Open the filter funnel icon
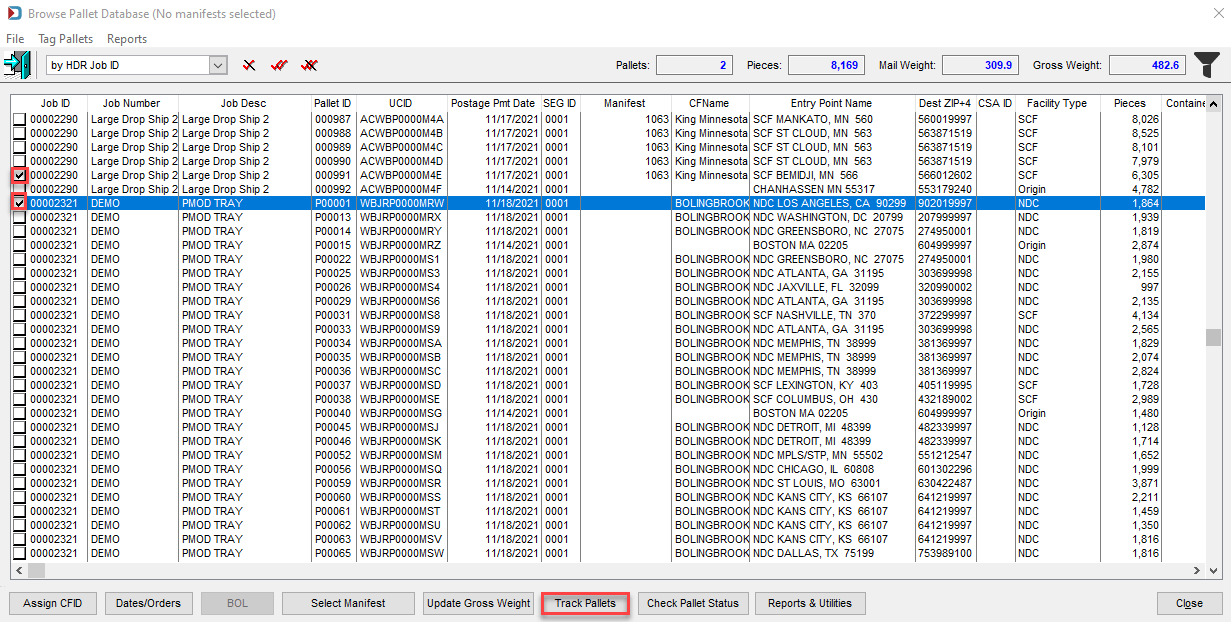This screenshot has height=622, width=1231. [1207, 65]
